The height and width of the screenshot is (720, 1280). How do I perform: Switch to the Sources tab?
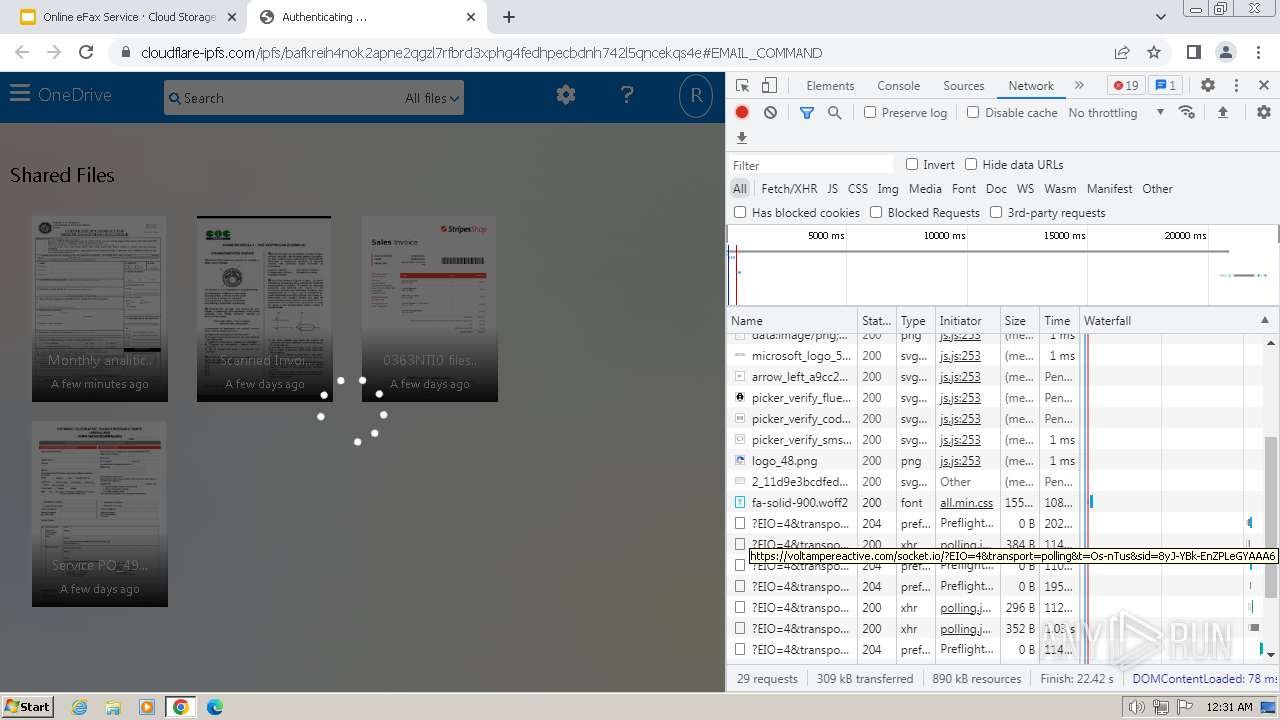(963, 86)
